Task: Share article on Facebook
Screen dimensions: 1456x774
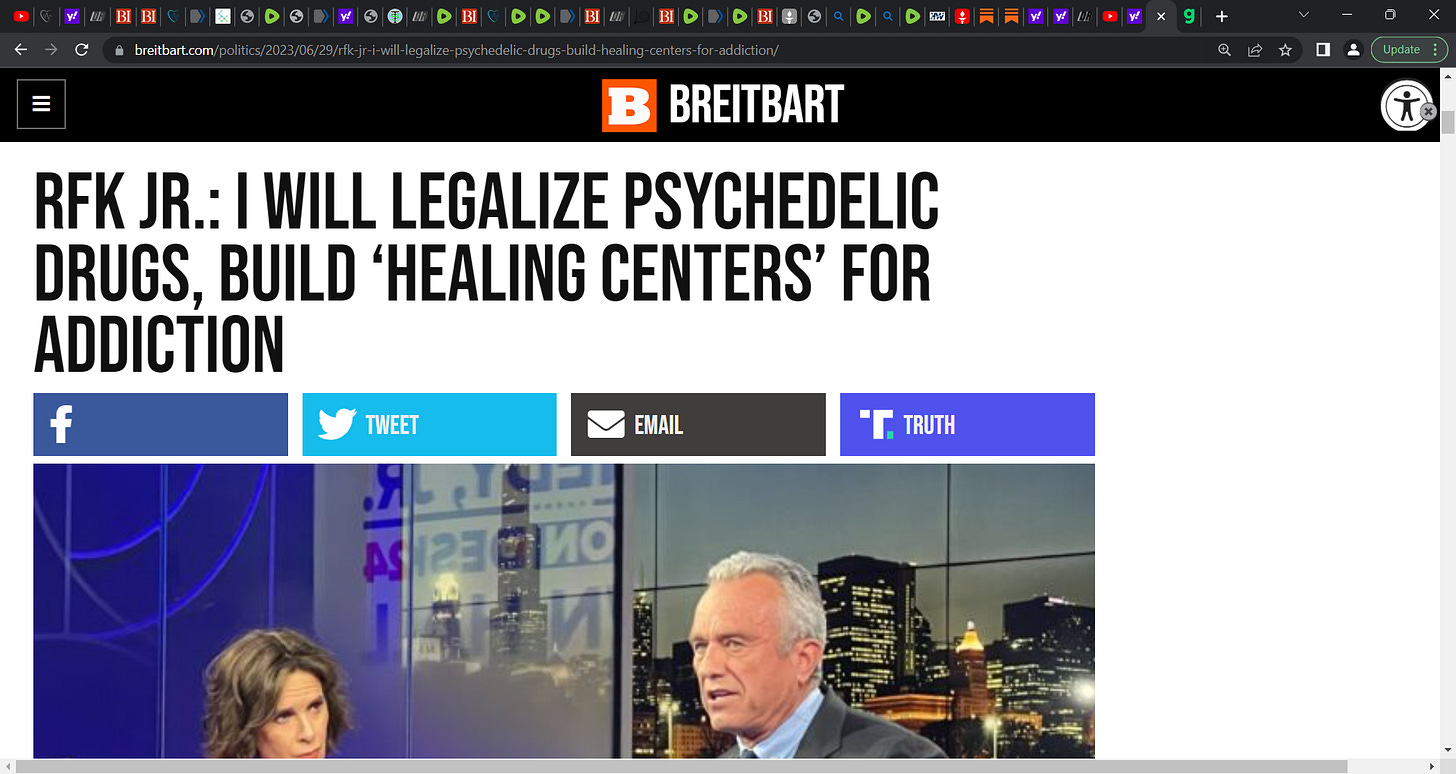Action: tap(160, 424)
